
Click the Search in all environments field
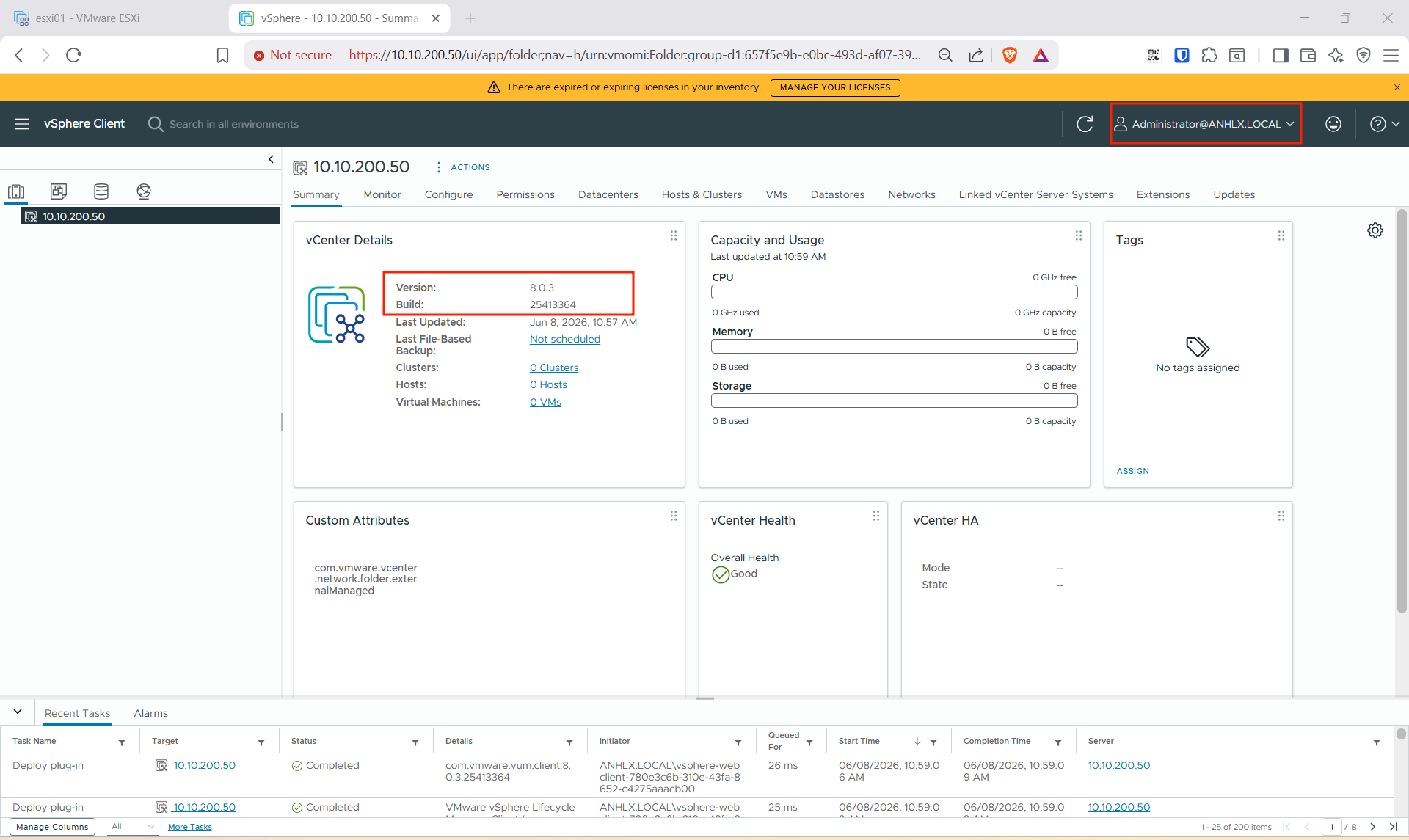click(x=234, y=124)
